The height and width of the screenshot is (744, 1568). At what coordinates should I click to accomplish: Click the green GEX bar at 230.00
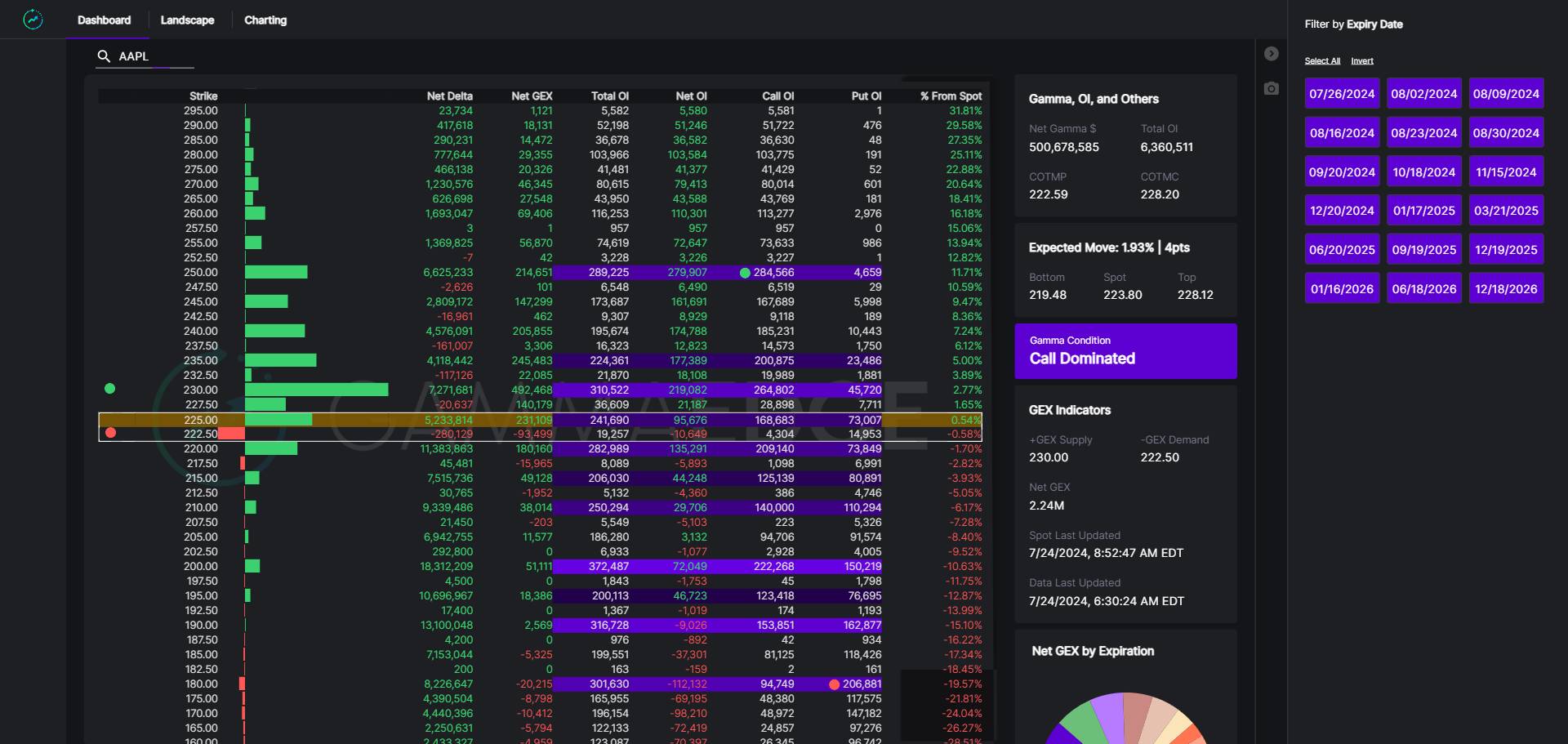coord(317,390)
